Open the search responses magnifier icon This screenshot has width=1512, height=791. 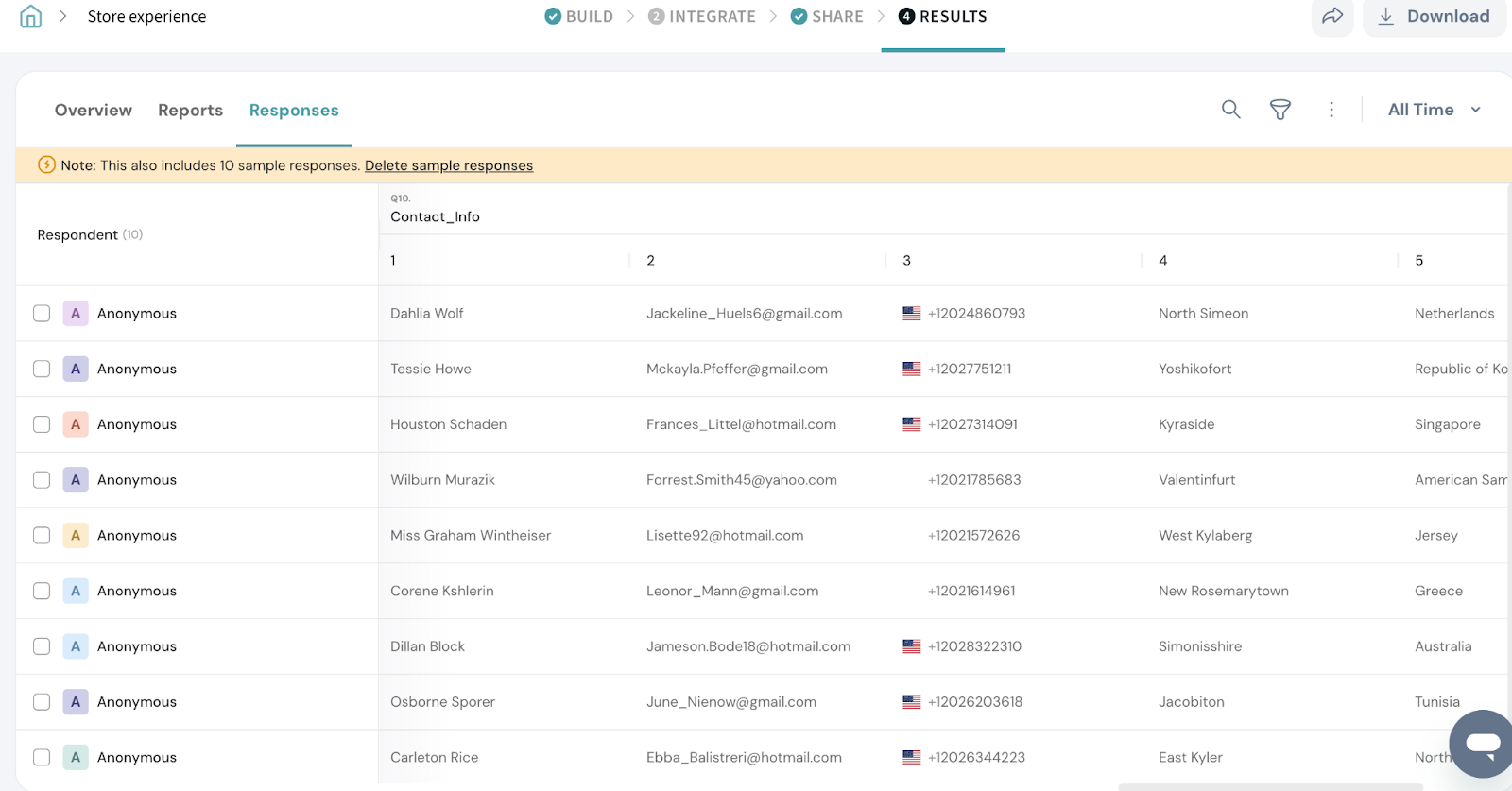1230,110
